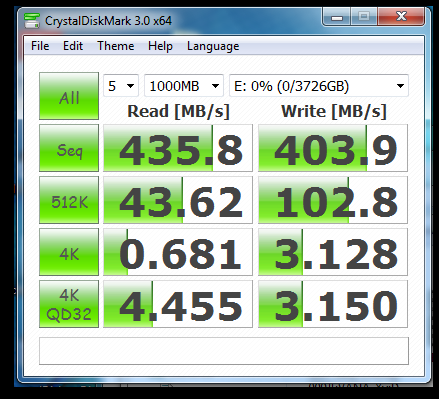Close the CrystalDiskMark window
Image resolution: width=439 pixels, height=399 pixels.
pos(401,17)
